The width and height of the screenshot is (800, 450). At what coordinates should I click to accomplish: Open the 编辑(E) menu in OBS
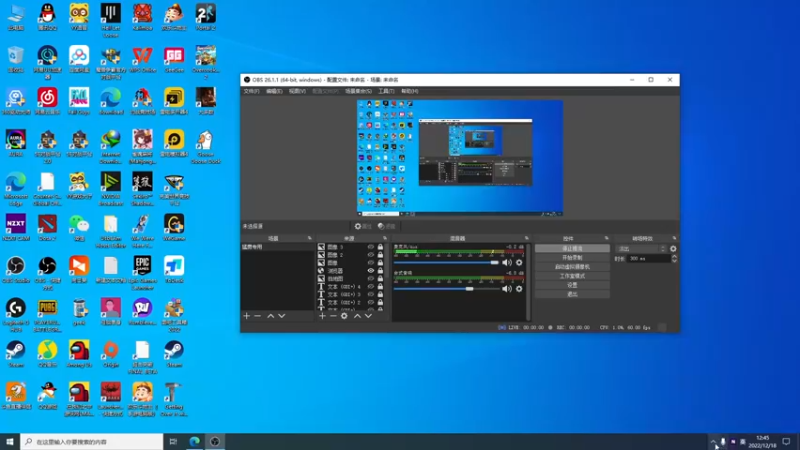[x=274, y=91]
